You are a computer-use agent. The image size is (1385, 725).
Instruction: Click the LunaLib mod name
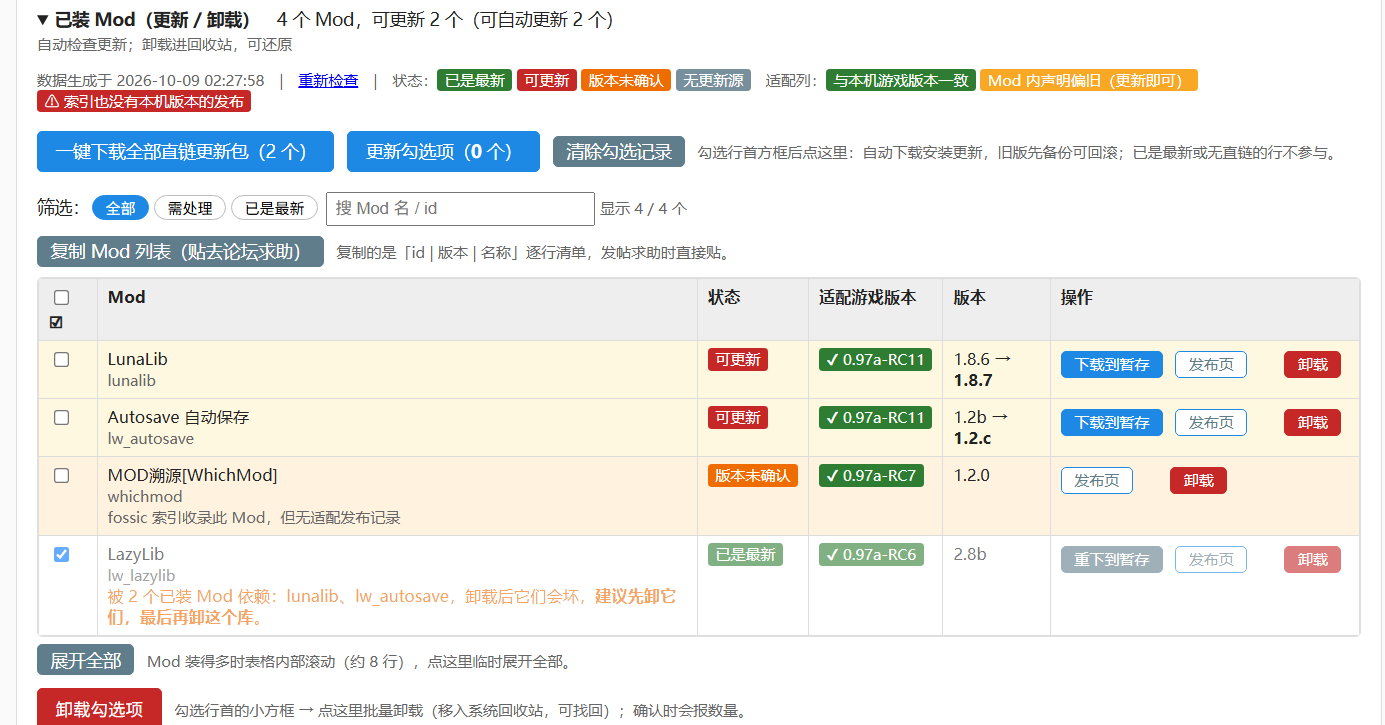click(x=138, y=359)
